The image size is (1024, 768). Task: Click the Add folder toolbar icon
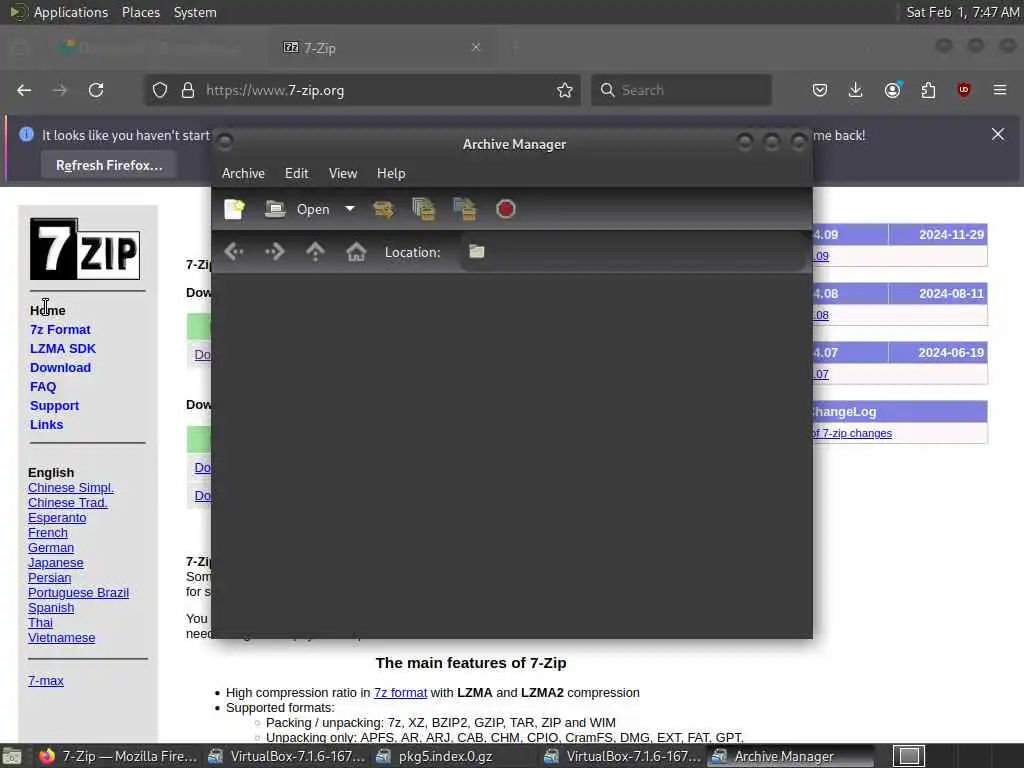point(465,209)
